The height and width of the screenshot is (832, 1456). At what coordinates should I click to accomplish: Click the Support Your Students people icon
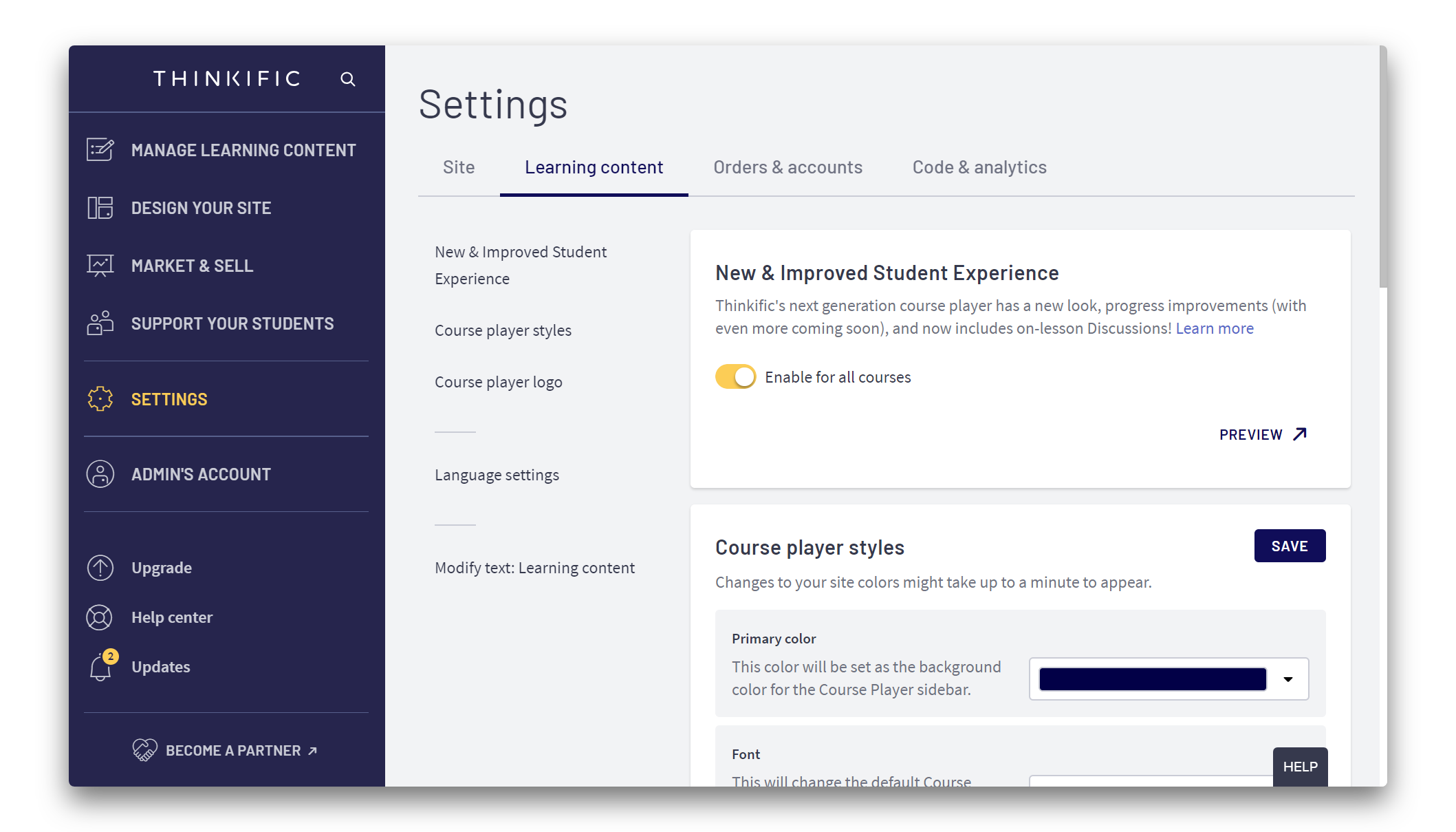(x=100, y=323)
